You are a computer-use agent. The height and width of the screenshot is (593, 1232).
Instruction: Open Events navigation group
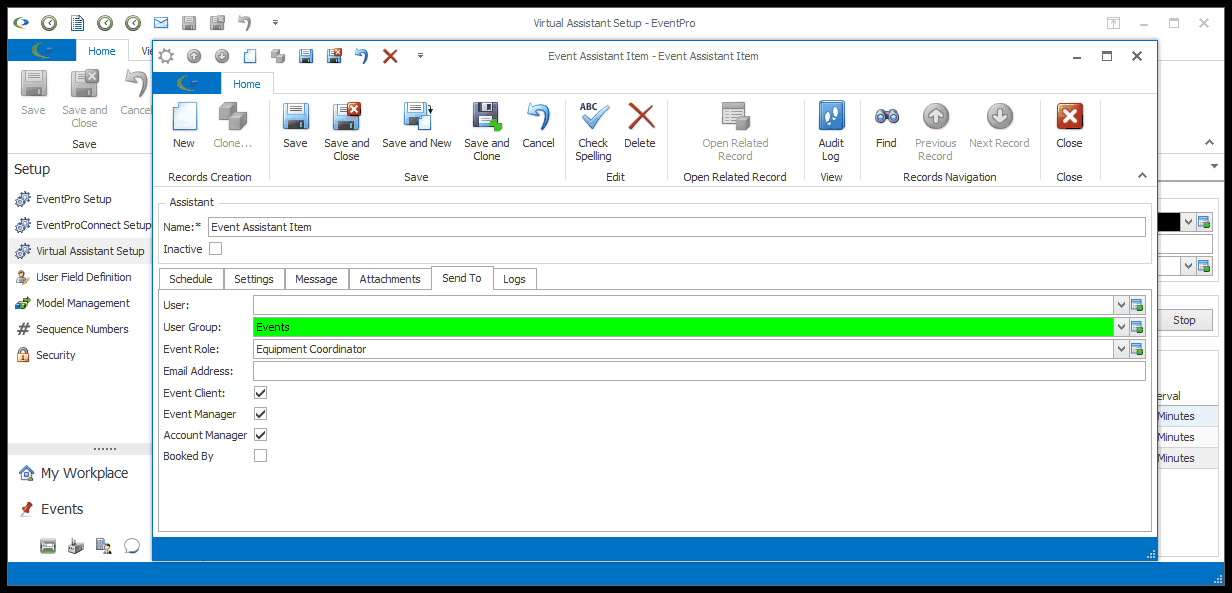tap(50, 509)
